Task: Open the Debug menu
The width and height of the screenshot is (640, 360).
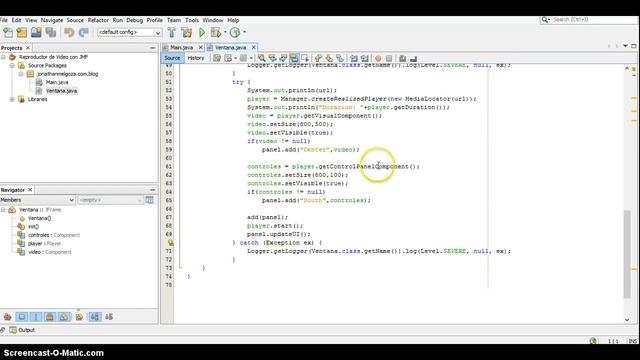Action: pyautogui.click(x=134, y=20)
